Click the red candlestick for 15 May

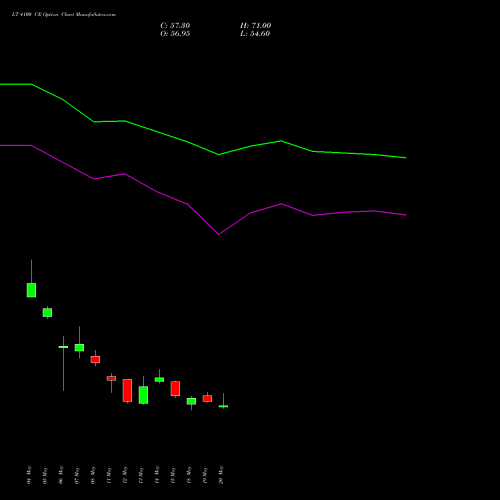click(x=175, y=389)
